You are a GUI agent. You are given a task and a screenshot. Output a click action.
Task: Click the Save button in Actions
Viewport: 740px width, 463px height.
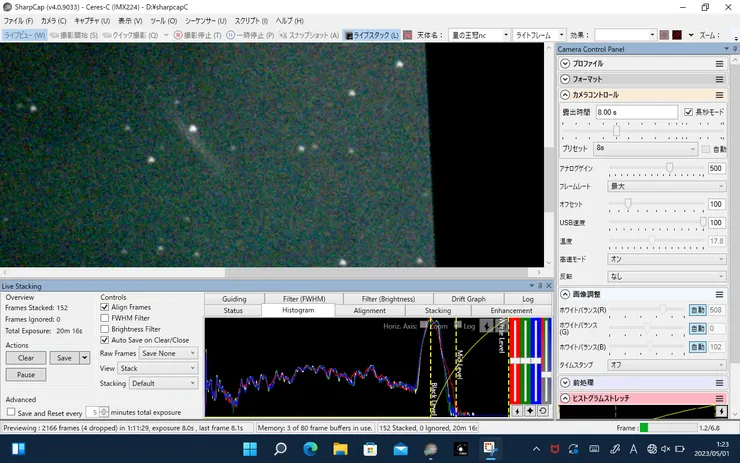point(65,358)
